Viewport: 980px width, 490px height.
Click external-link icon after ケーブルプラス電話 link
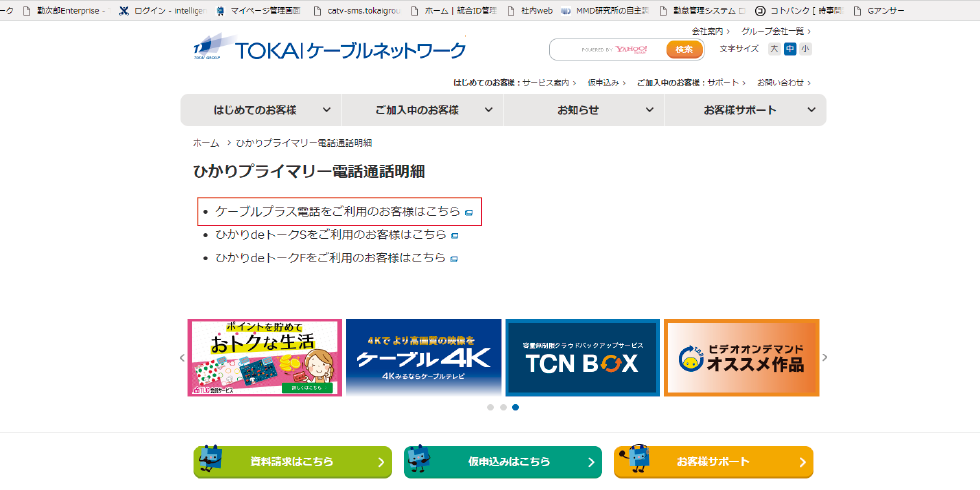click(469, 212)
